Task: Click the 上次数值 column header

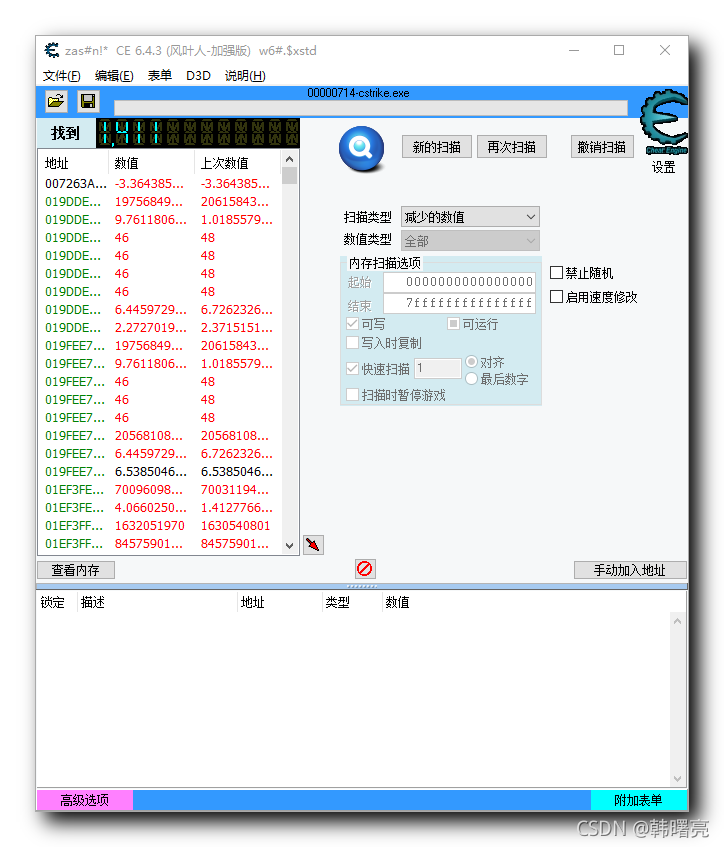Action: (238, 163)
